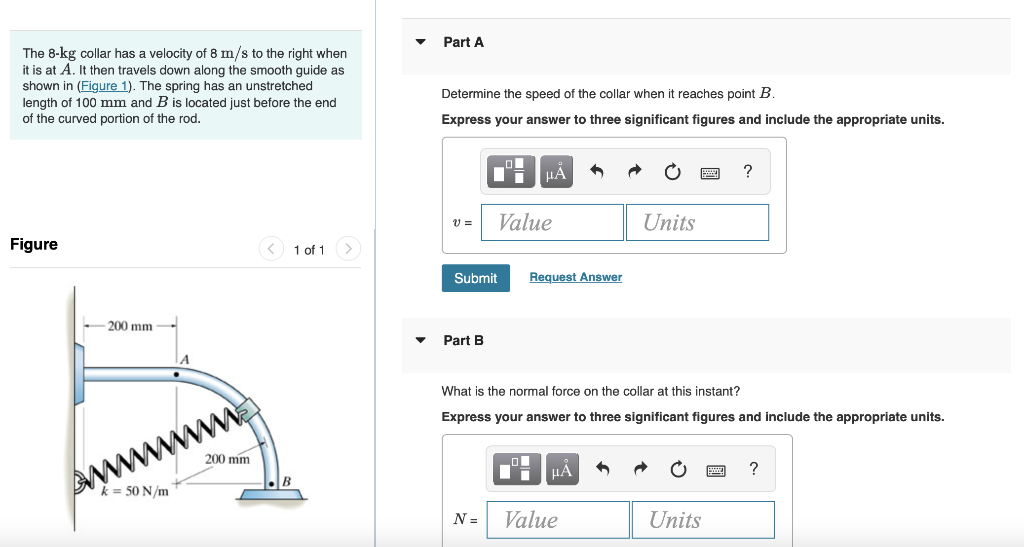Collapse the Part A section

pos(421,42)
